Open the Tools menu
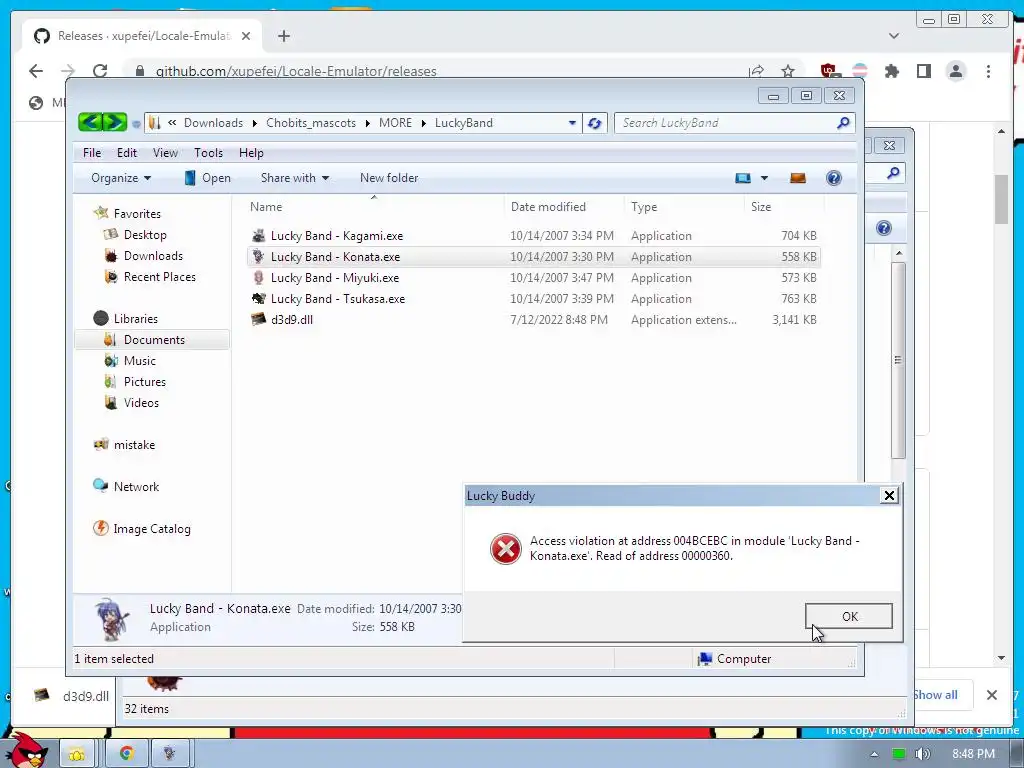The image size is (1024, 768). point(208,153)
